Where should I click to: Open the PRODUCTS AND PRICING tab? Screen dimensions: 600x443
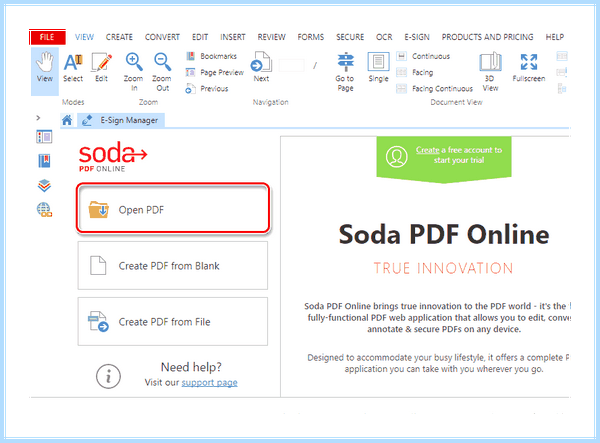point(488,37)
